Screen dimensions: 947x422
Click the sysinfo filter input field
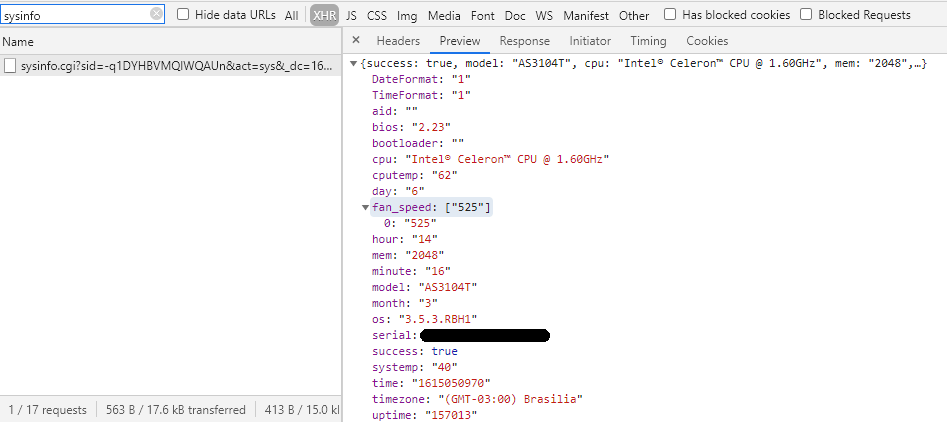click(75, 15)
